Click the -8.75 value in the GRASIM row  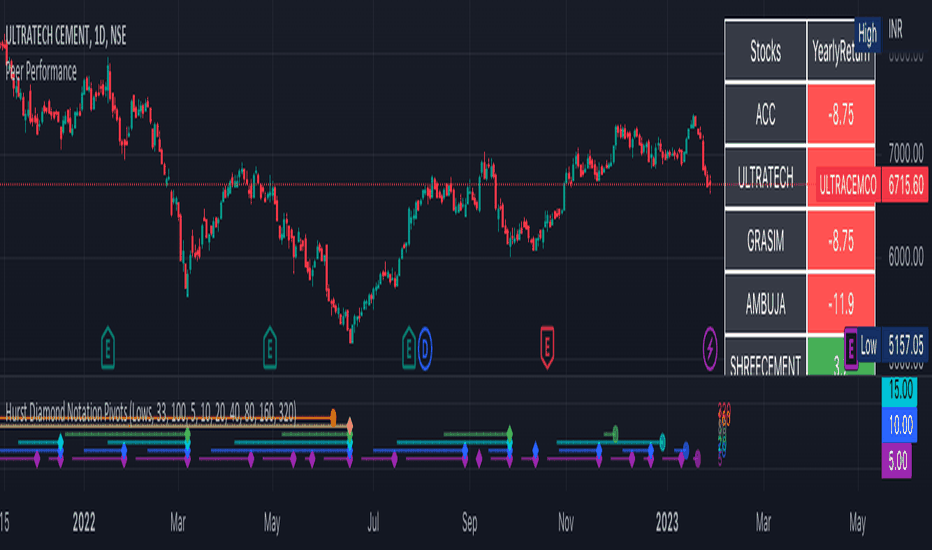(x=840, y=241)
